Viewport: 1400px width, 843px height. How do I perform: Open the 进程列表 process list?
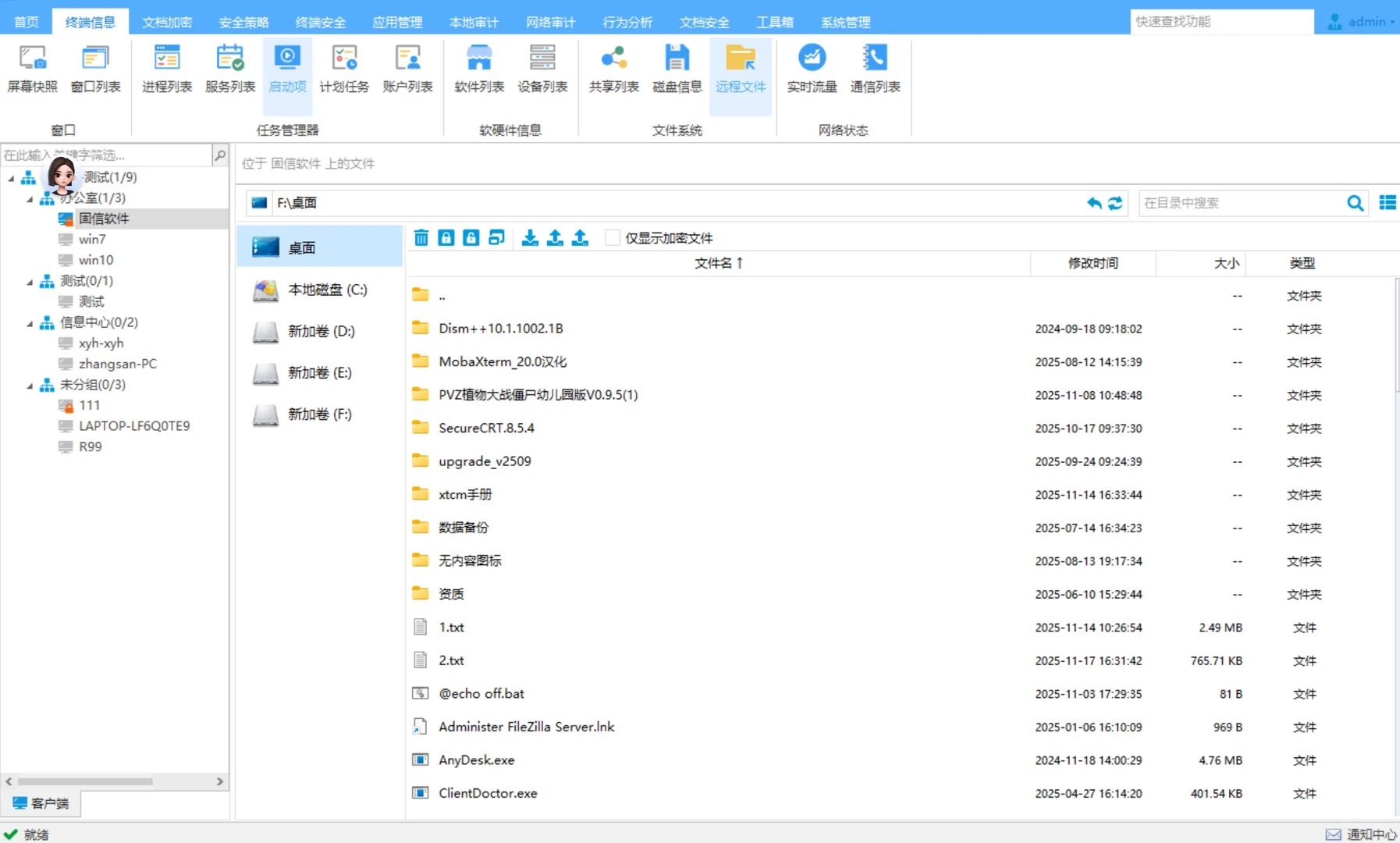(x=166, y=69)
